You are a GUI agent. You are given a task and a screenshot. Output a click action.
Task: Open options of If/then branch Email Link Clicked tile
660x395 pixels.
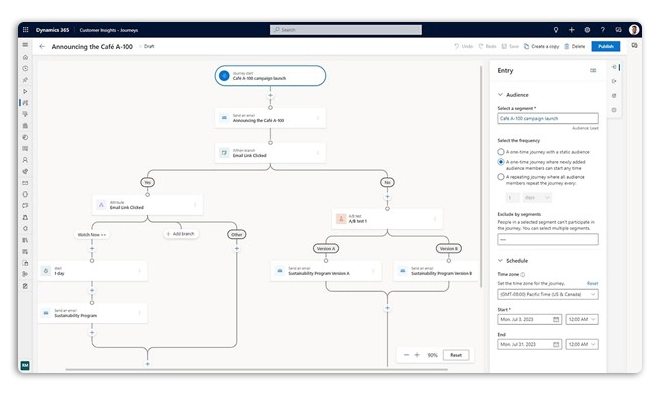point(318,153)
